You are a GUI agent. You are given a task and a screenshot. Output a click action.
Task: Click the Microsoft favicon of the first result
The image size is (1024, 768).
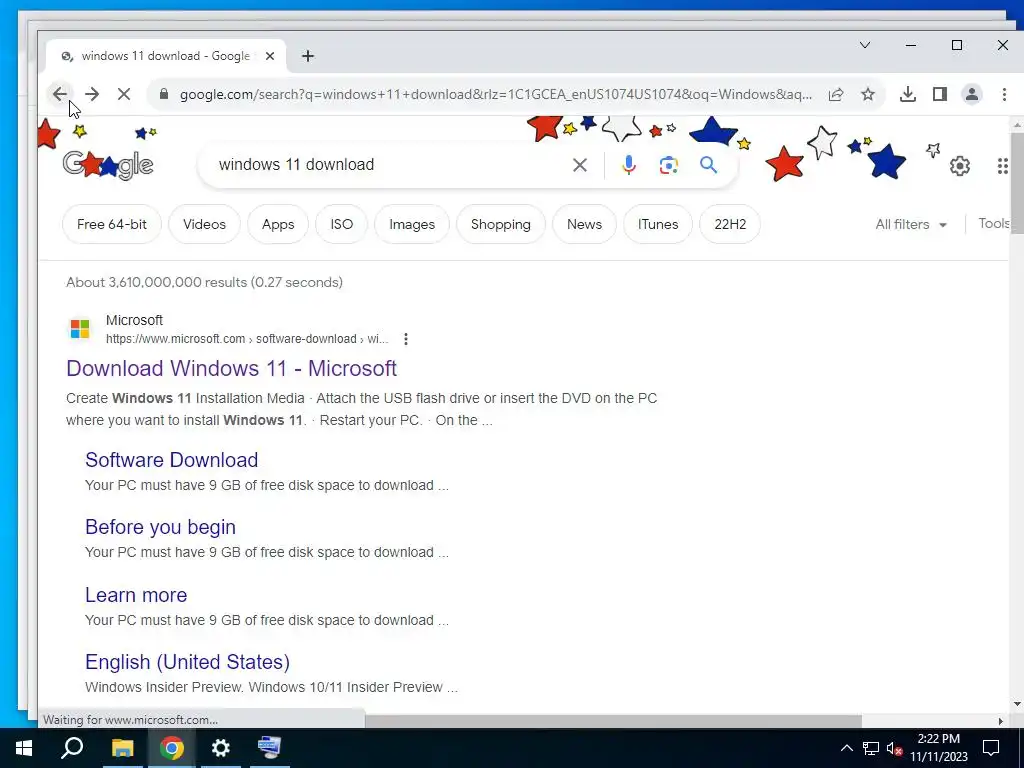click(80, 328)
